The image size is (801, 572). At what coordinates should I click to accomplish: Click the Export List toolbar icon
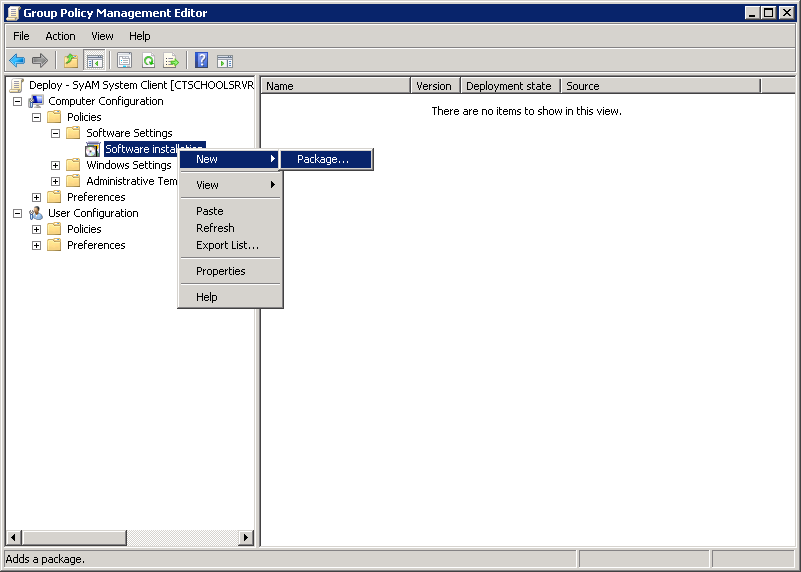tap(171, 61)
